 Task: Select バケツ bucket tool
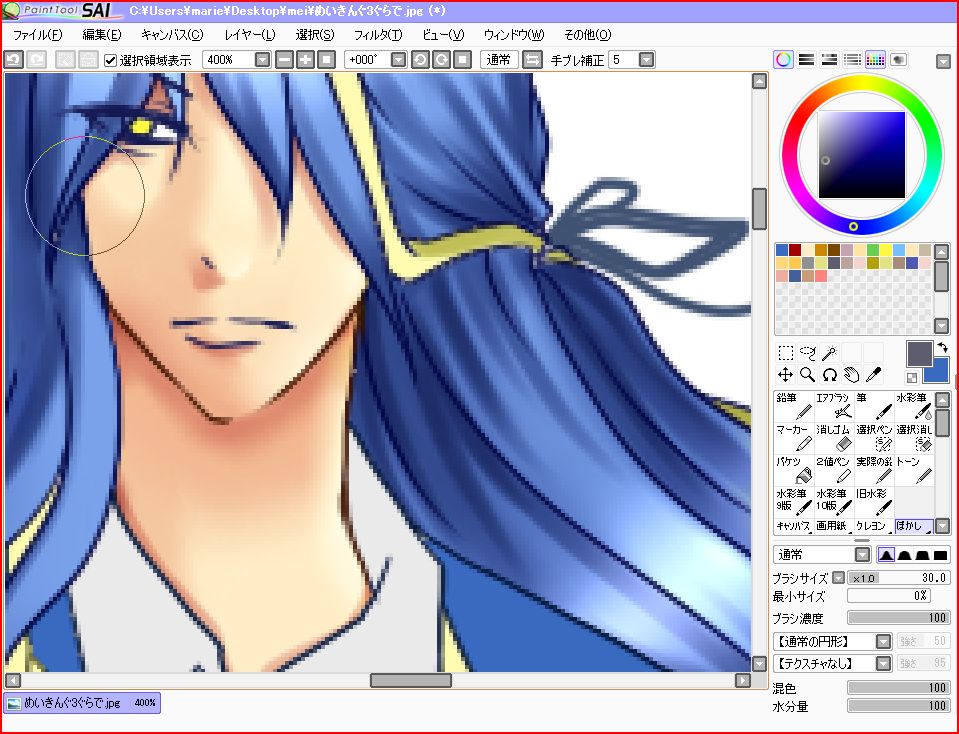pos(794,470)
